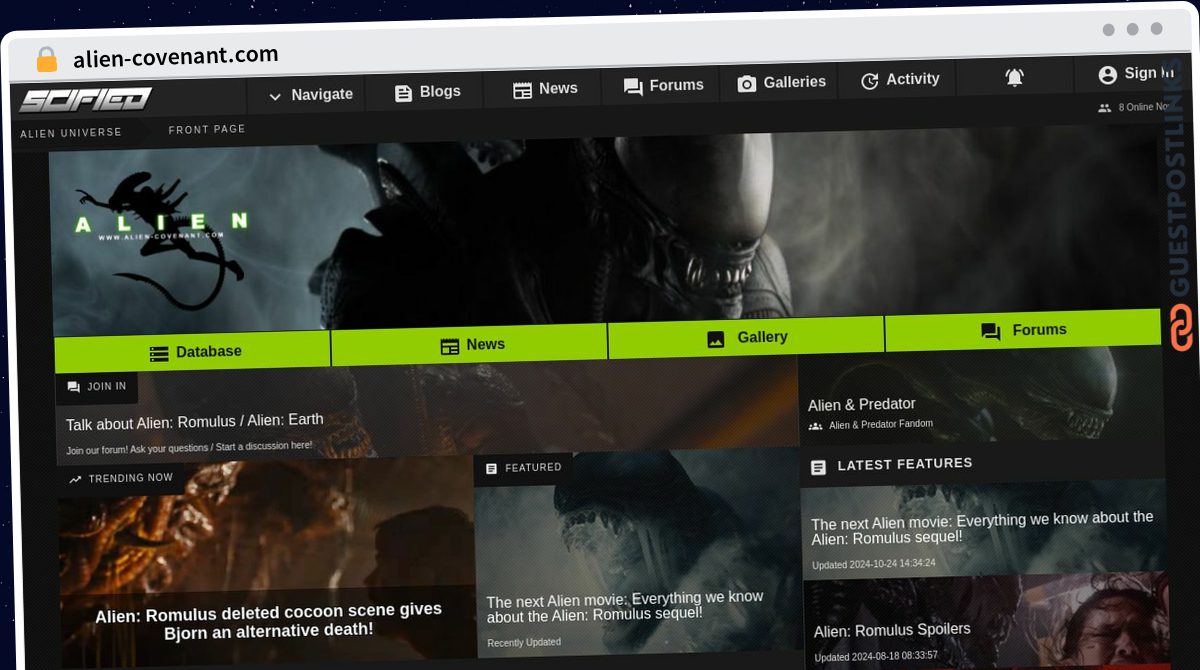This screenshot has height=670, width=1200.
Task: Click the people icon by 8 Online Now
Action: click(1104, 108)
